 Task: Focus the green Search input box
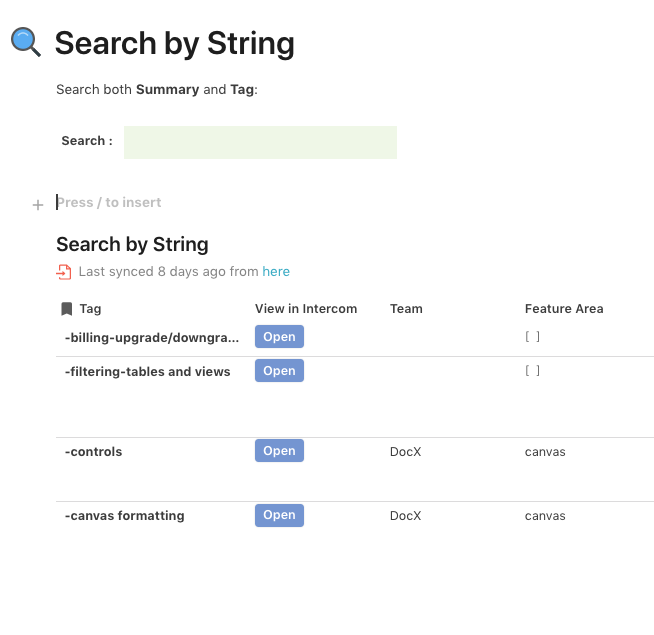point(260,142)
